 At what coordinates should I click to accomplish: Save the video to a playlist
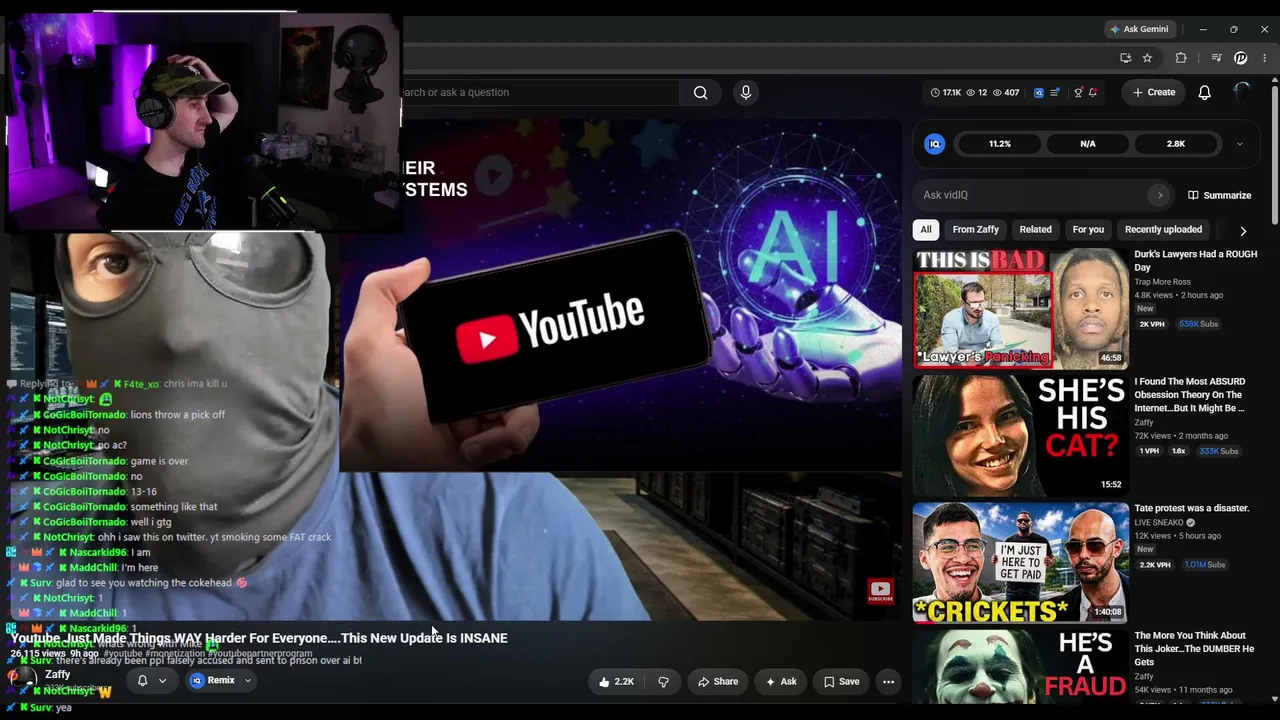841,682
